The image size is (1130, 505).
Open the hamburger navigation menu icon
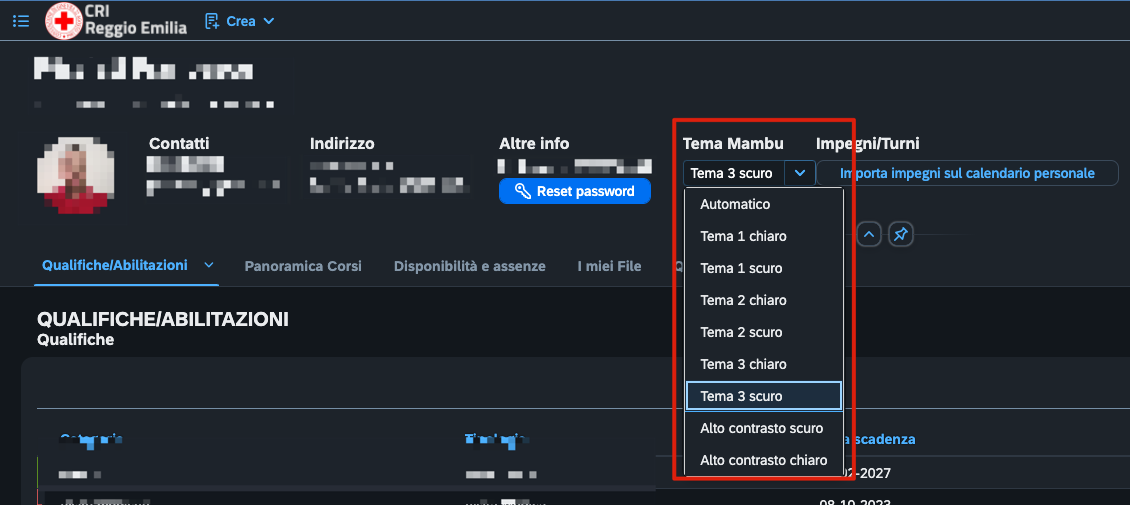tap(21, 21)
